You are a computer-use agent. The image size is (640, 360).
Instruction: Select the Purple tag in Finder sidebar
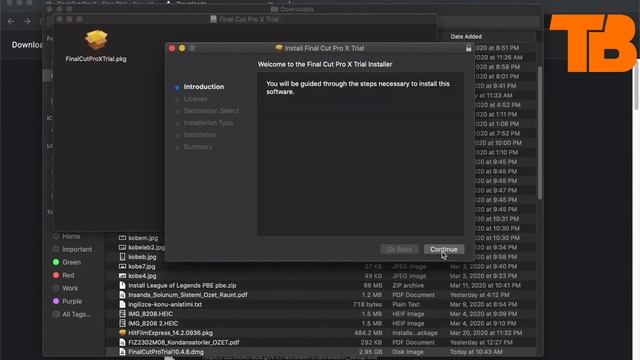coord(67,301)
